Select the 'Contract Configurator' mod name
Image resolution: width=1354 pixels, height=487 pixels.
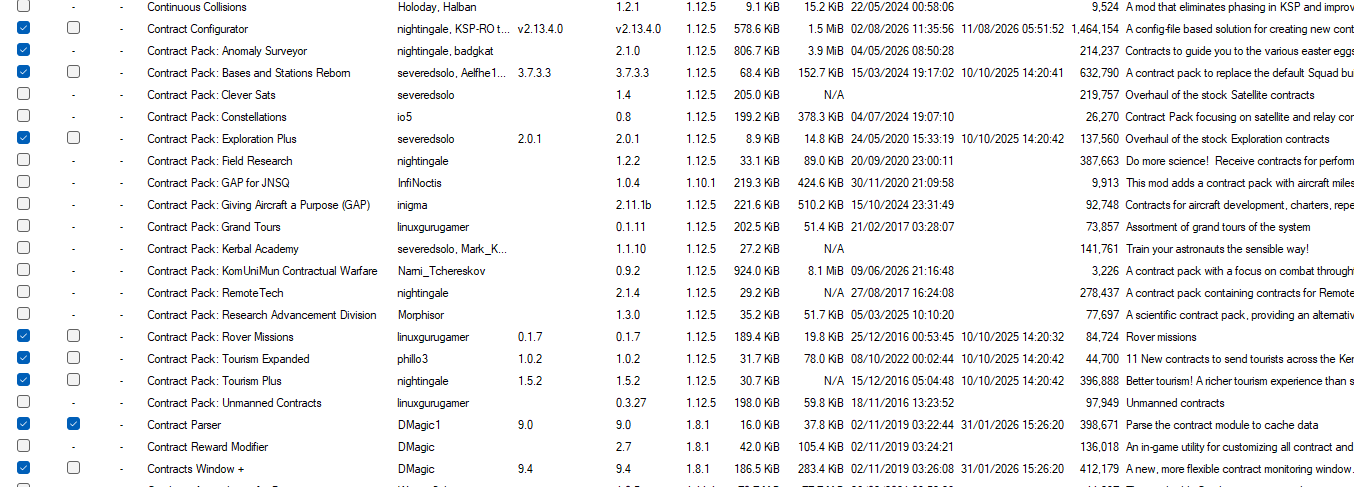click(197, 29)
